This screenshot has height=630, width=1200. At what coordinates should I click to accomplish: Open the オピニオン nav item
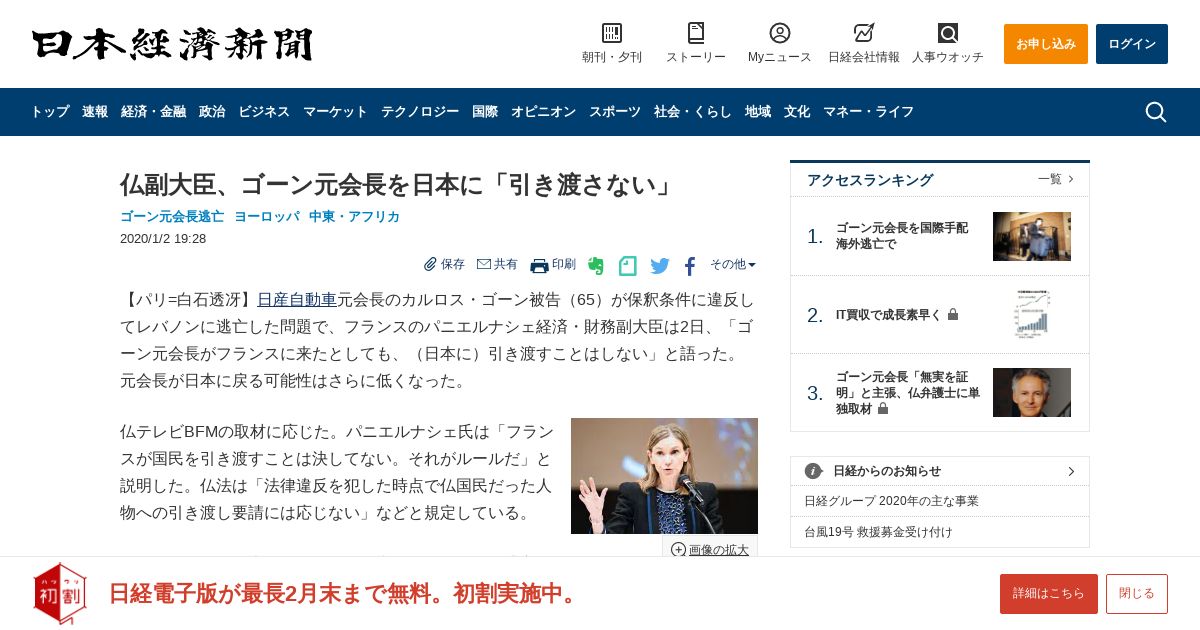pyautogui.click(x=543, y=112)
